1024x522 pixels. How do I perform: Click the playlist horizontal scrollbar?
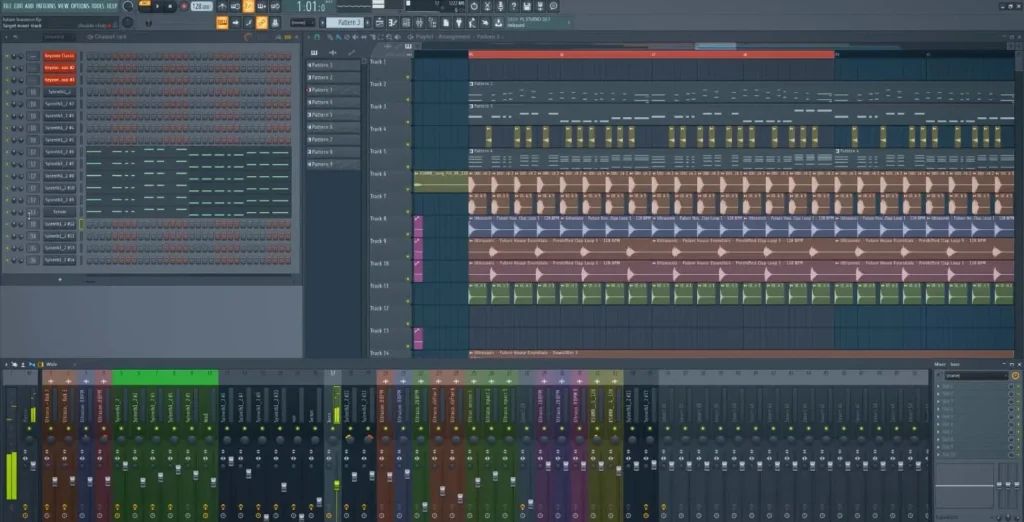click(715, 46)
